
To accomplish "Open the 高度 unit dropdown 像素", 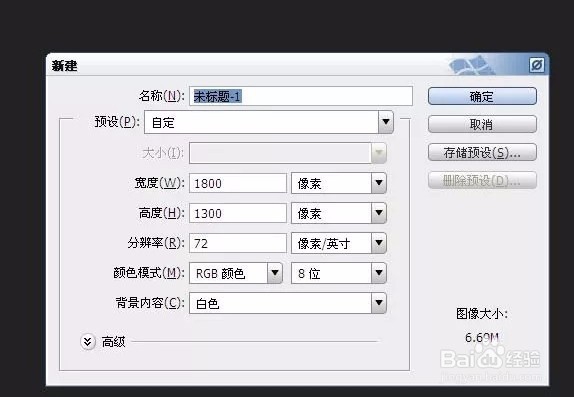I will coord(339,213).
